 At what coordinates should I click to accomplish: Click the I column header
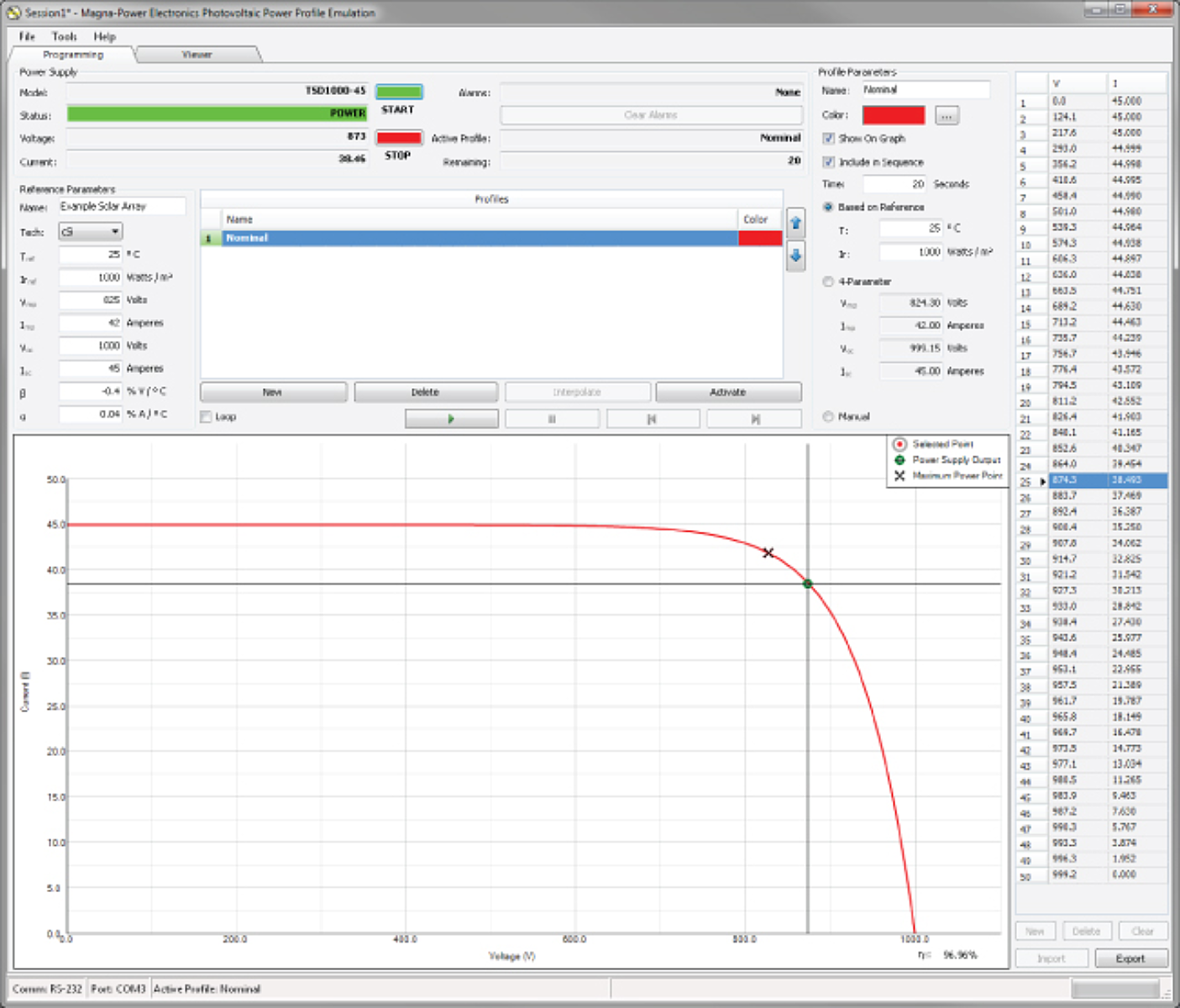[1137, 83]
